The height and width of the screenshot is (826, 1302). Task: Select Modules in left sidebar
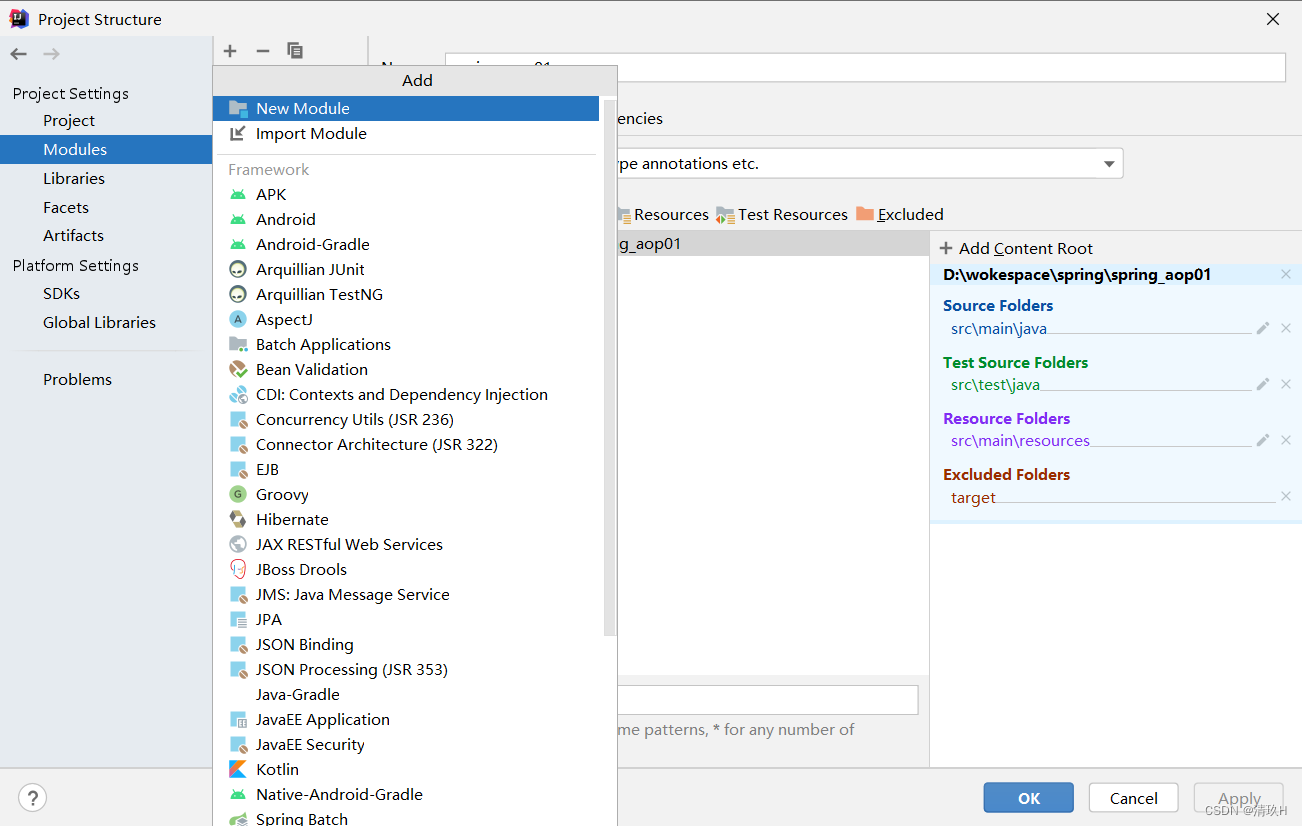(x=106, y=149)
